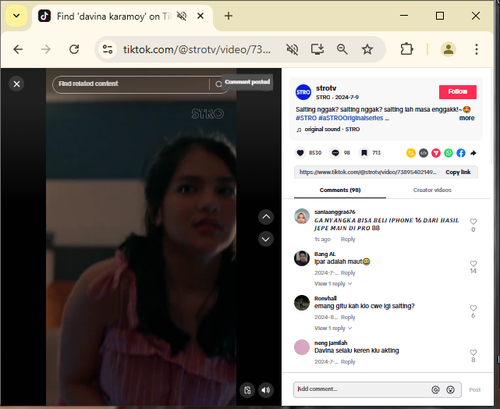Expand View 1 reply under Bang AL
500x409 pixels.
(333, 284)
